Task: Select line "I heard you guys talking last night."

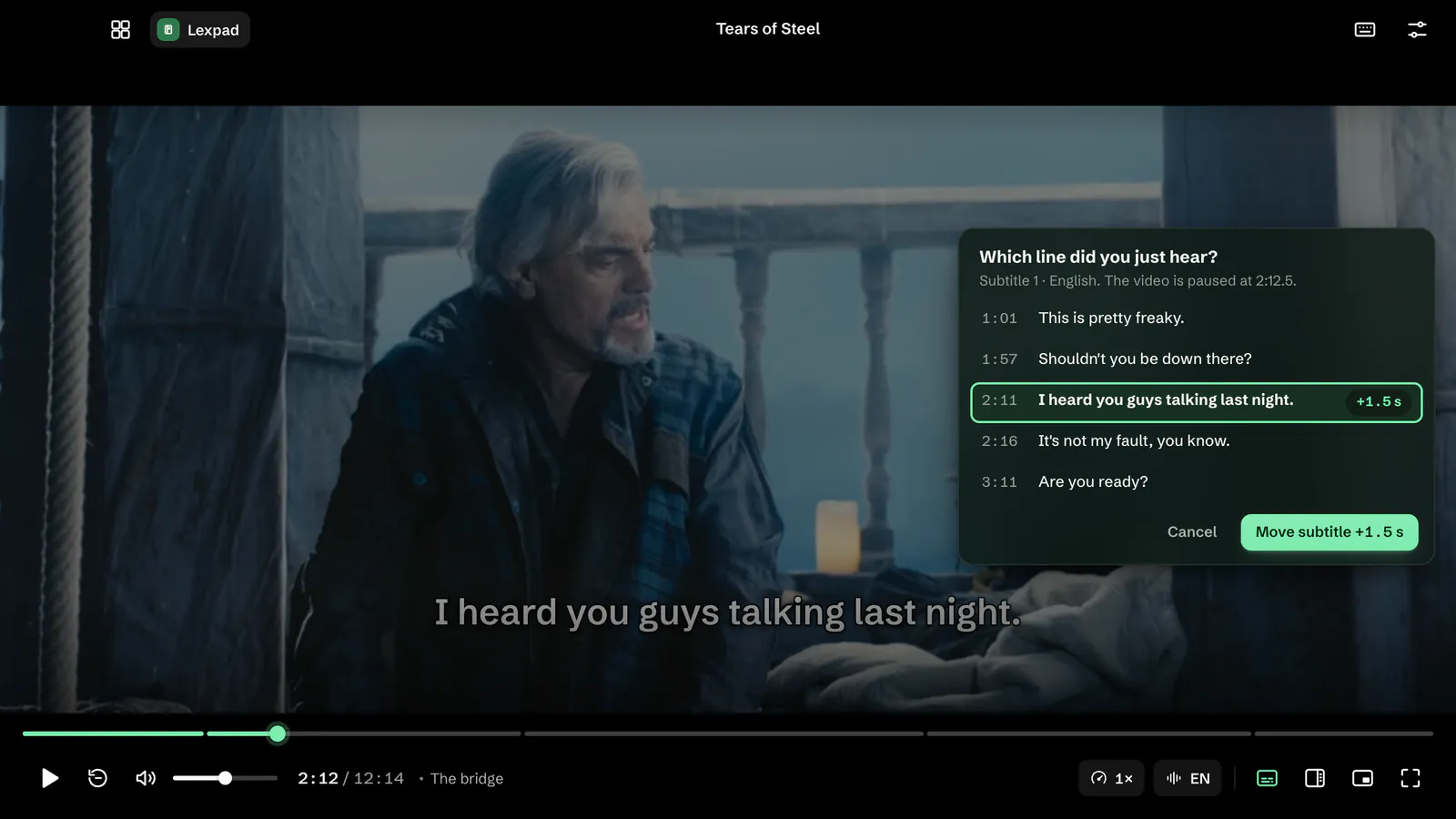Action: click(1196, 401)
